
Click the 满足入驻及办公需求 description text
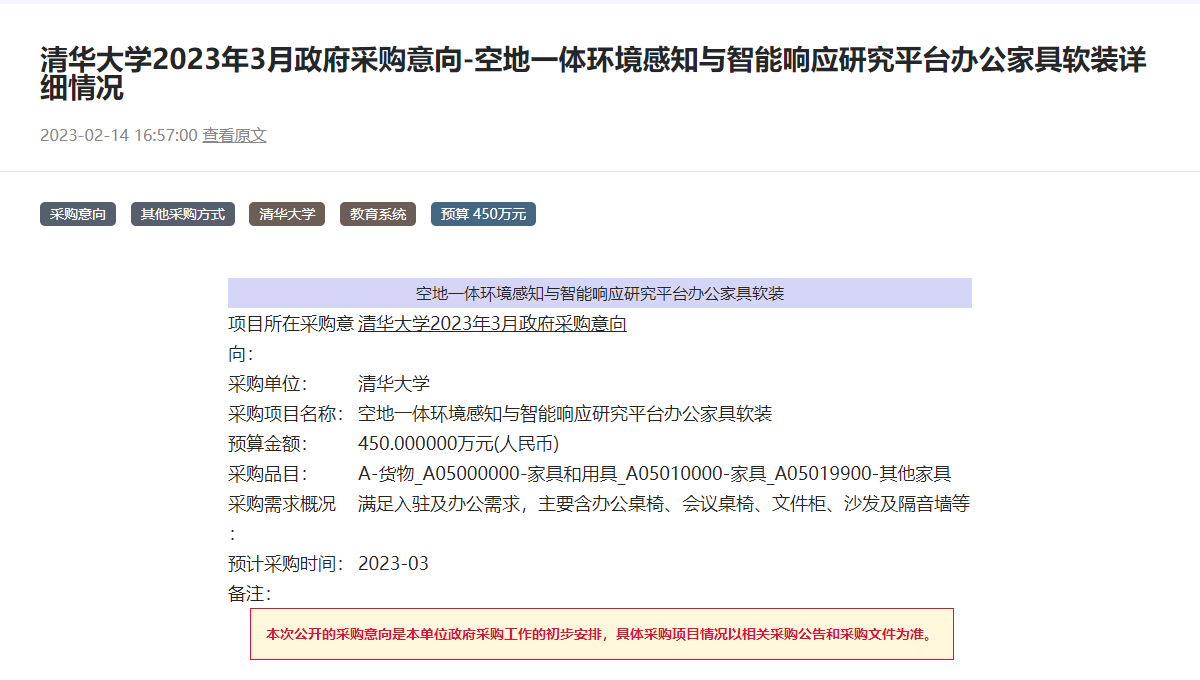tap(664, 504)
